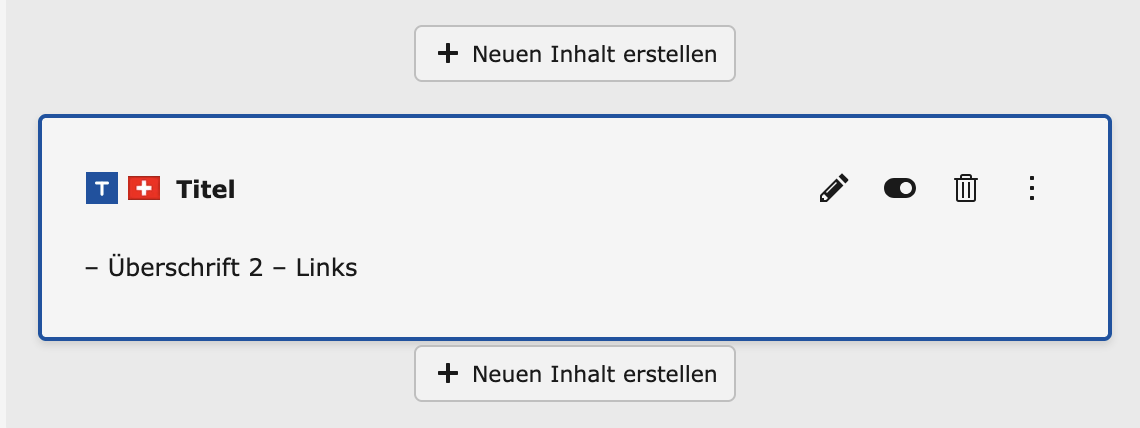Edit the Titel element with the pencil icon
The image size is (1140, 428).
pyautogui.click(x=834, y=188)
